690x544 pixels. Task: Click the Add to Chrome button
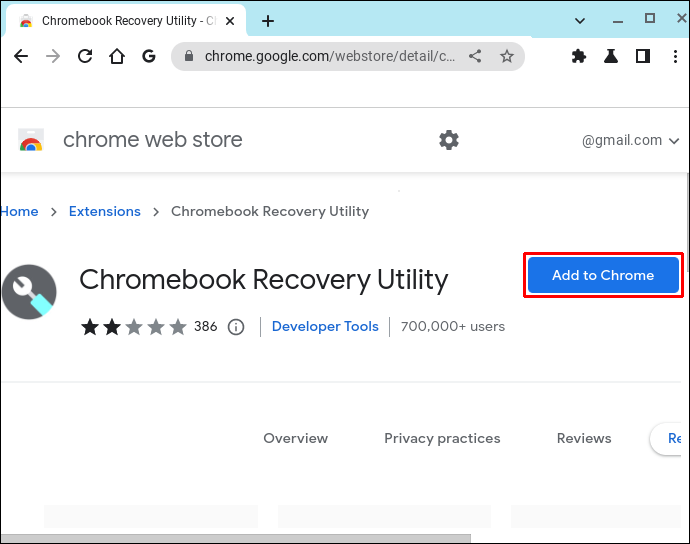click(x=603, y=275)
